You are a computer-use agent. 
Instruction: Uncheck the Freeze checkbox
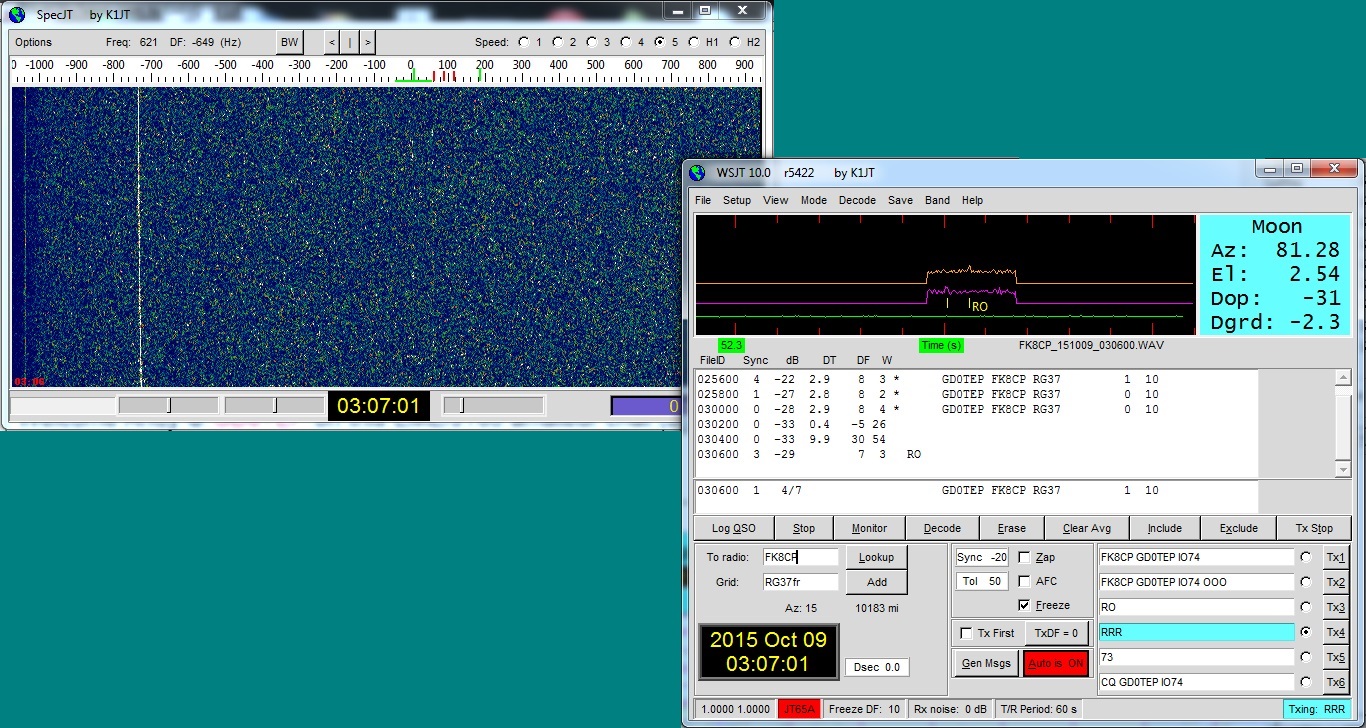1024,605
